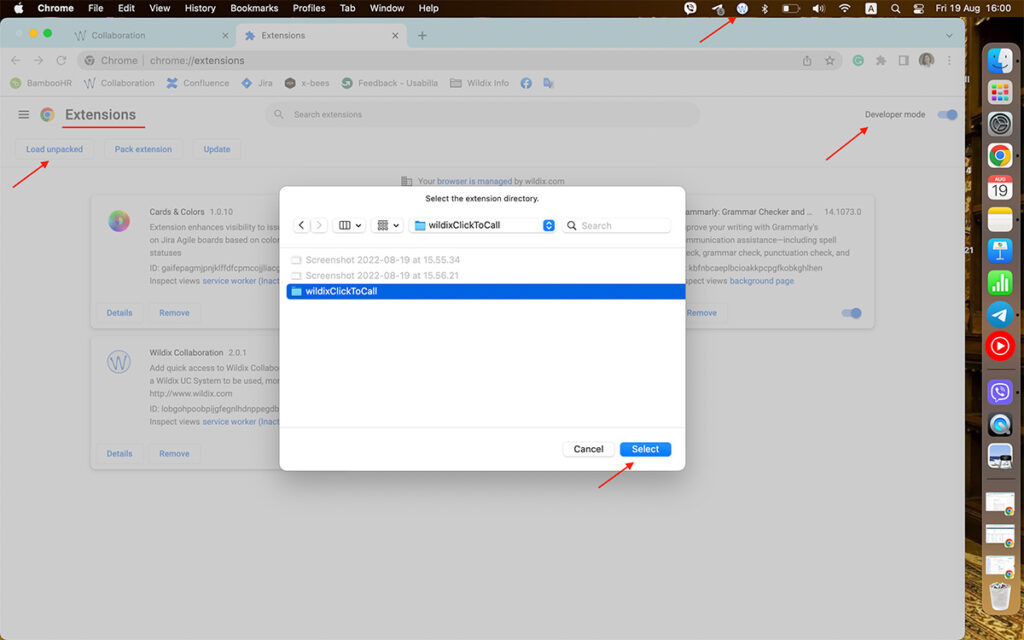Open the Bookmarks menu in menu bar
This screenshot has height=640, width=1024.
click(254, 8)
